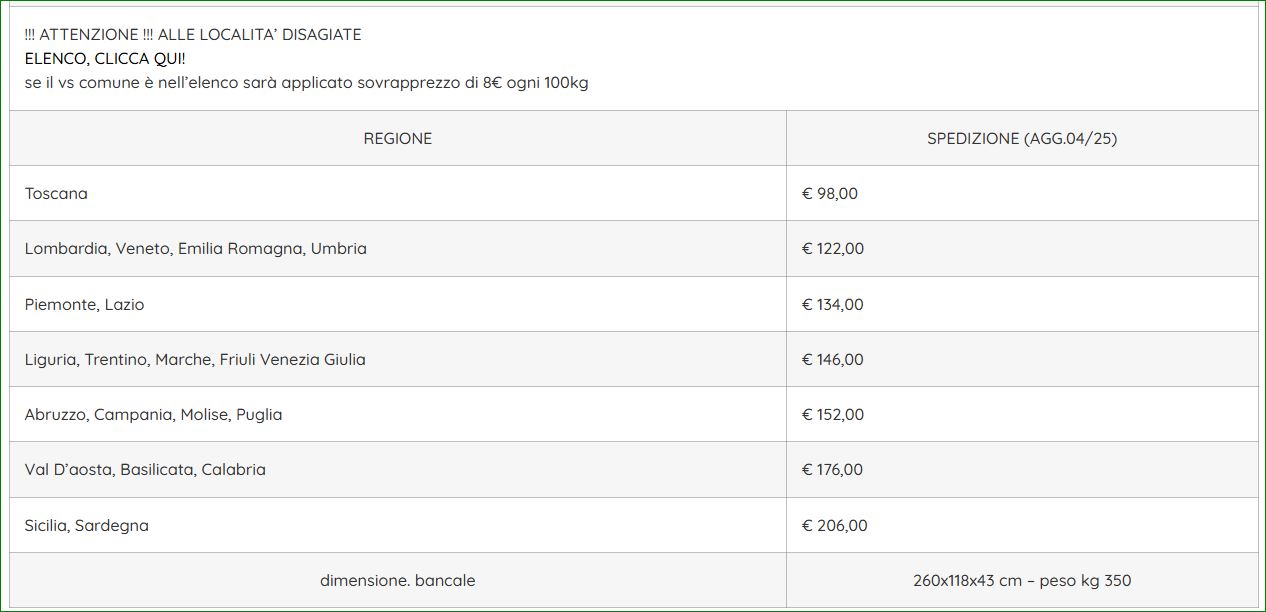Image resolution: width=1266 pixels, height=612 pixels.
Task: Select the Lombardia, Veneto, Emilia Romagna, Umbria cell
Action: pos(398,248)
